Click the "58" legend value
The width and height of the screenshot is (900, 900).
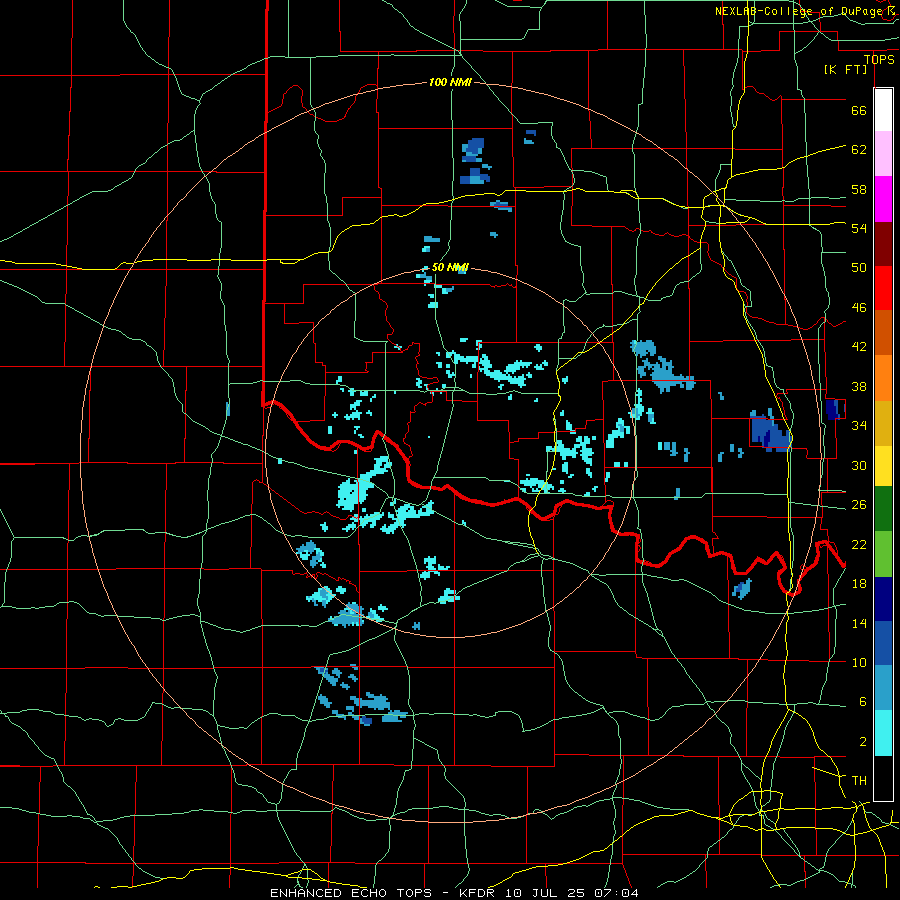859,189
